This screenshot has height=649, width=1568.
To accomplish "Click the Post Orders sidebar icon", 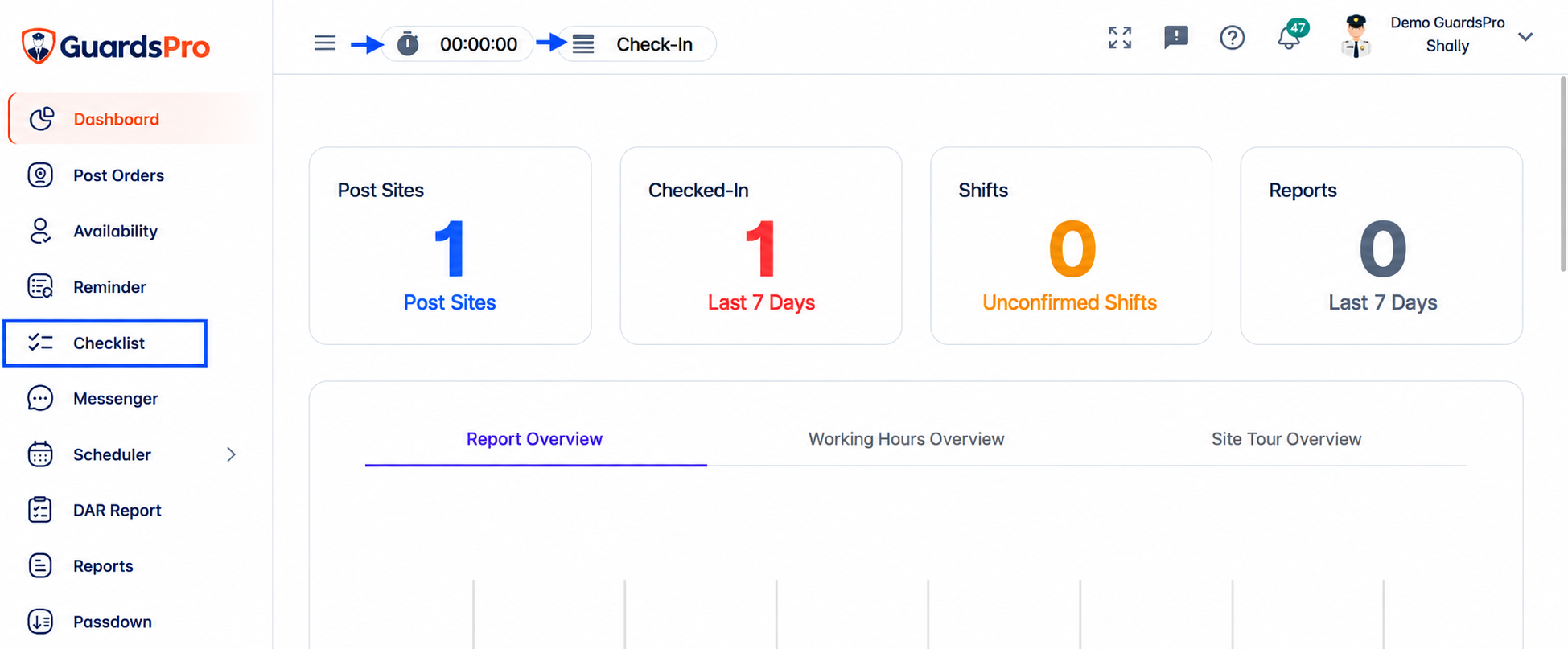I will (40, 175).
